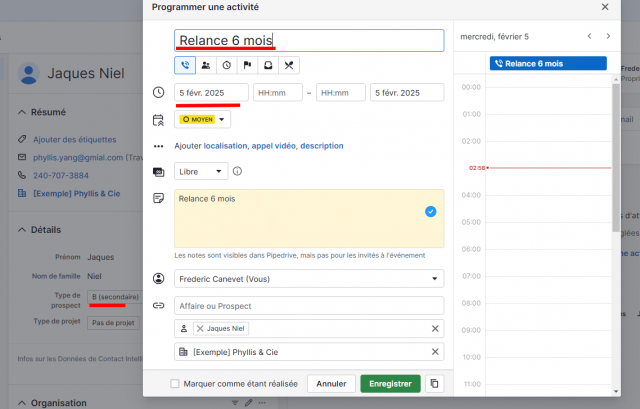Select the Call activity type icon

[185, 65]
